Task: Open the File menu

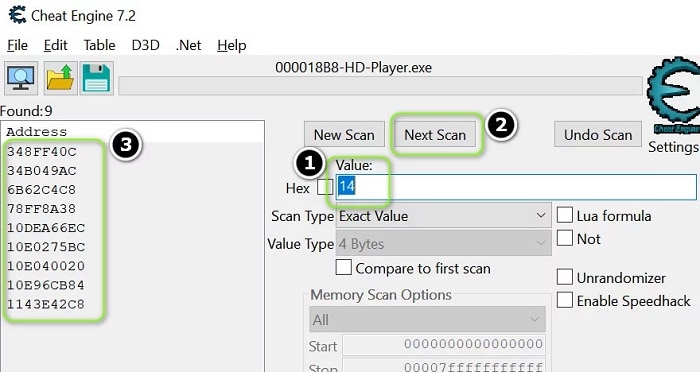Action: 17,45
